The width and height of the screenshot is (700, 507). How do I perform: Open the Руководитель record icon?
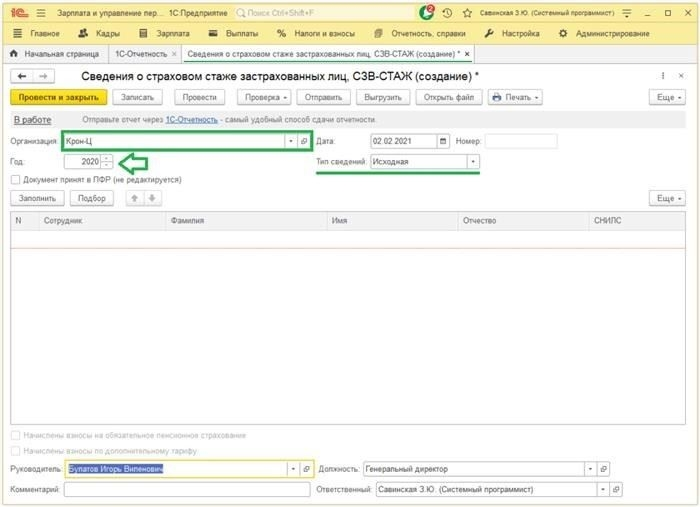(306, 469)
